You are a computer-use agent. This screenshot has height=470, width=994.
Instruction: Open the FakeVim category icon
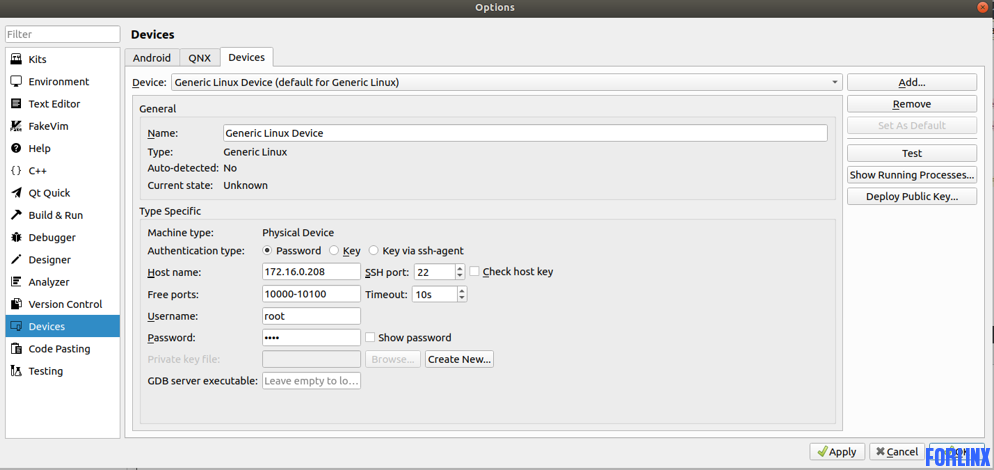pos(16,126)
